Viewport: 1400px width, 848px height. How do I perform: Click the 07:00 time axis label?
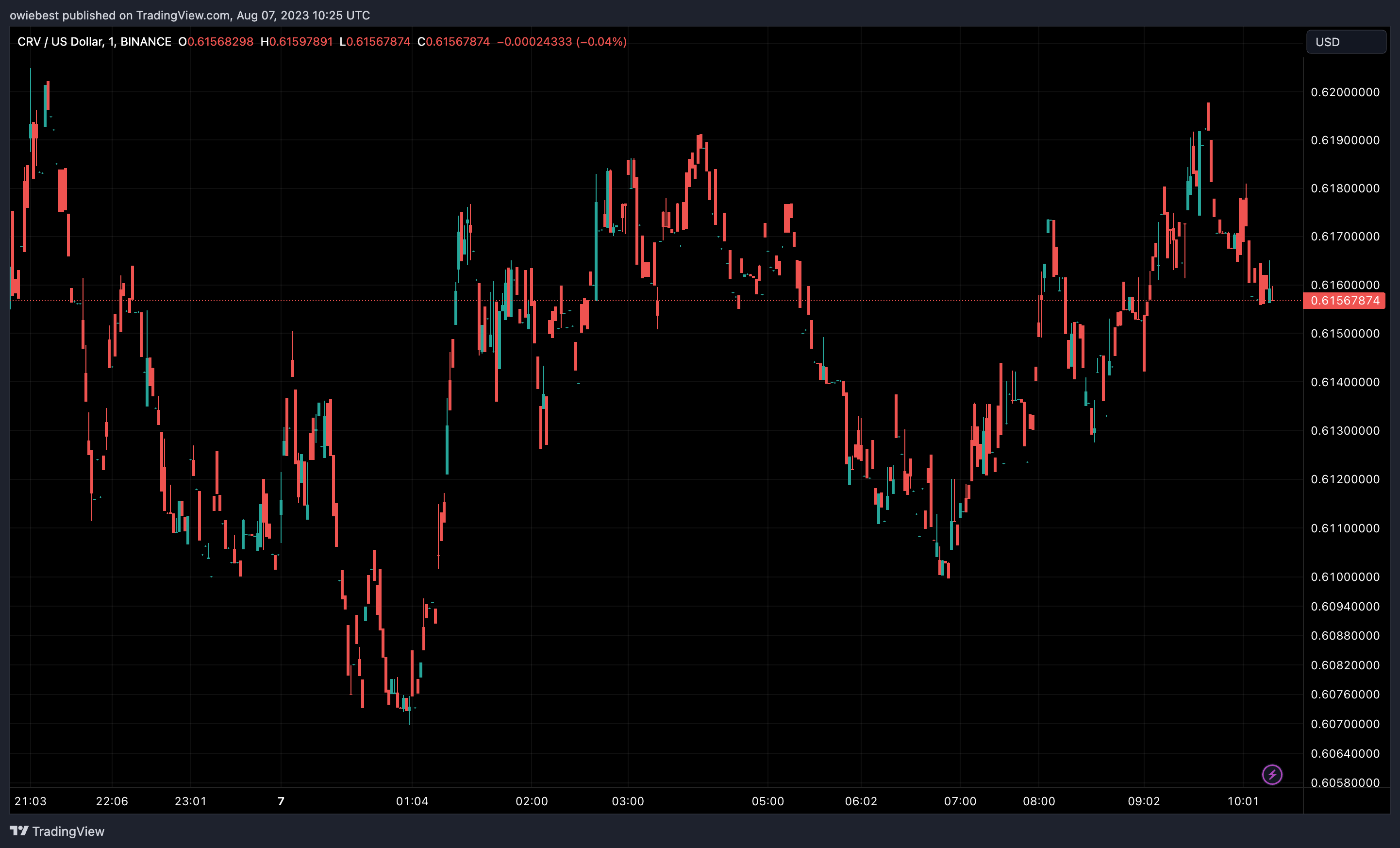(960, 801)
